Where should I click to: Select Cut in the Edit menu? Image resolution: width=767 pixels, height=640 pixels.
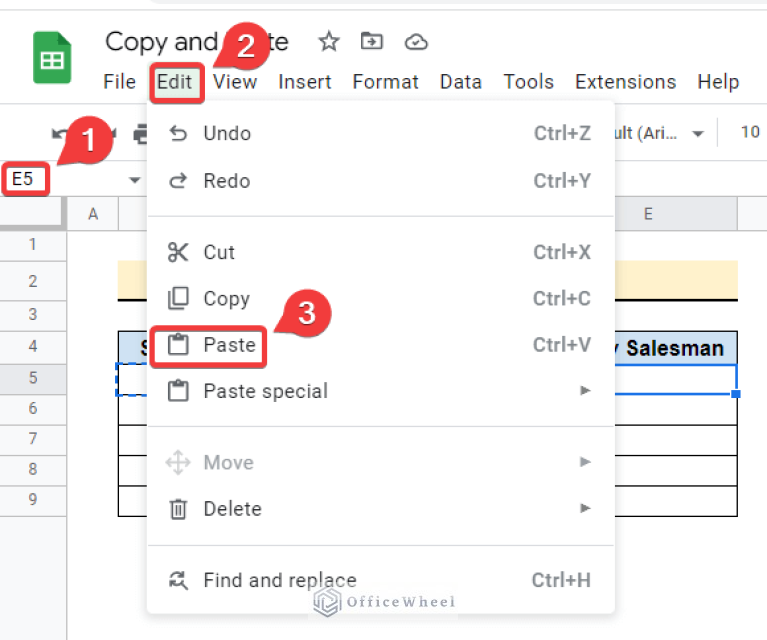381,252
